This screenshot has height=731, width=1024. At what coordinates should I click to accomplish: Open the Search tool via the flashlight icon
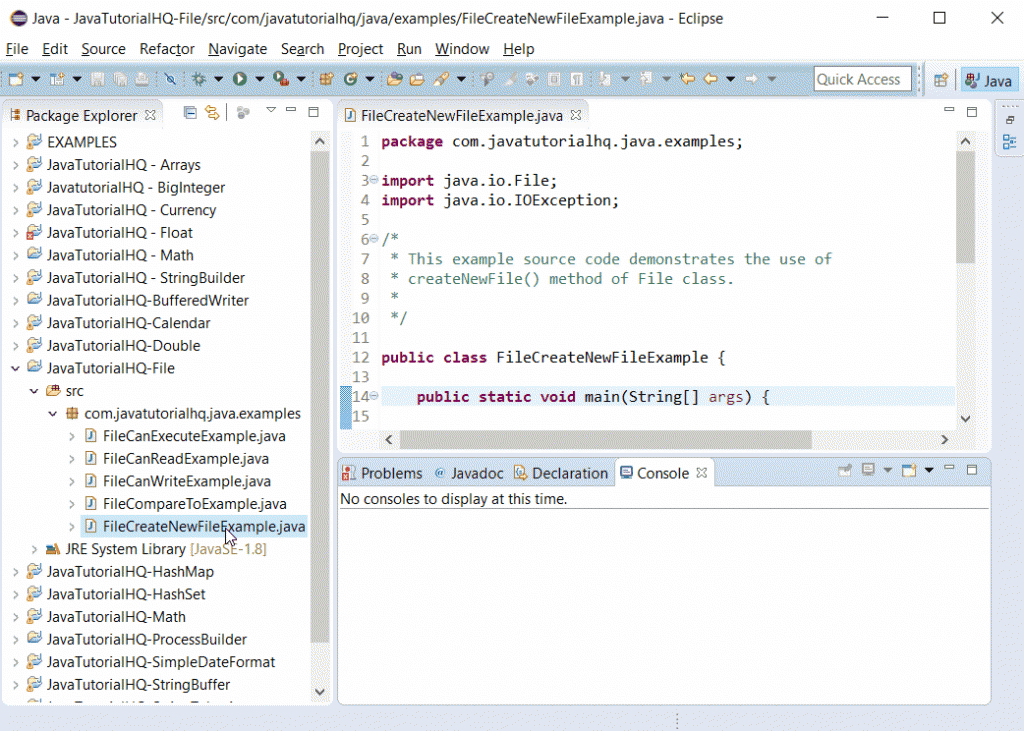pyautogui.click(x=172, y=78)
